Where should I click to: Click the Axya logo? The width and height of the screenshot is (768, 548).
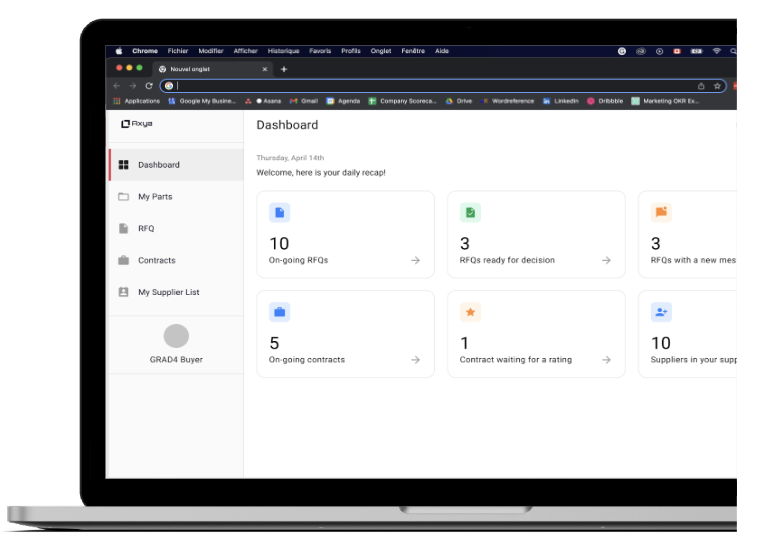[137, 124]
